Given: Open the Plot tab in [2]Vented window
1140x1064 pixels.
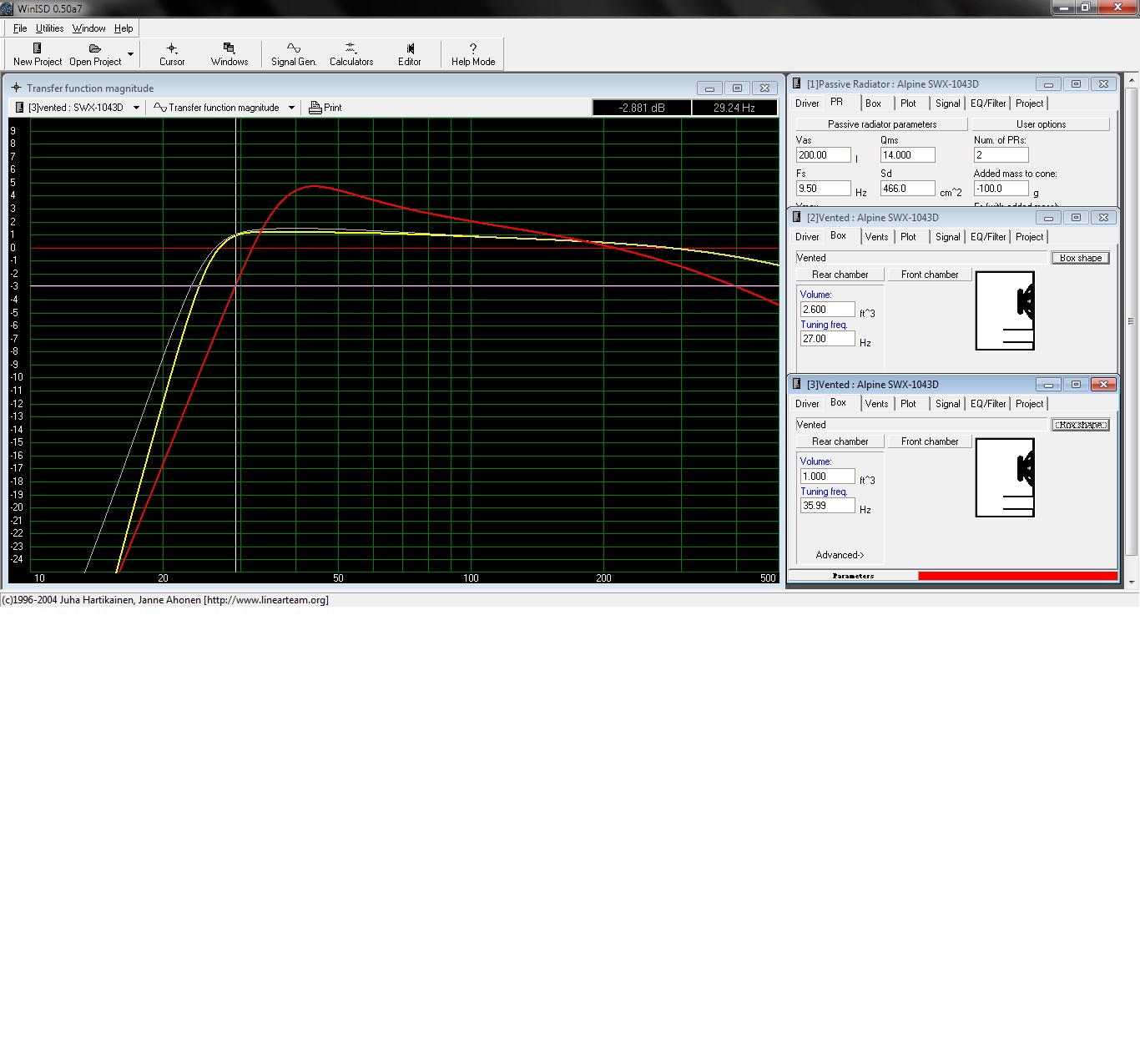Looking at the screenshot, I should pos(908,237).
